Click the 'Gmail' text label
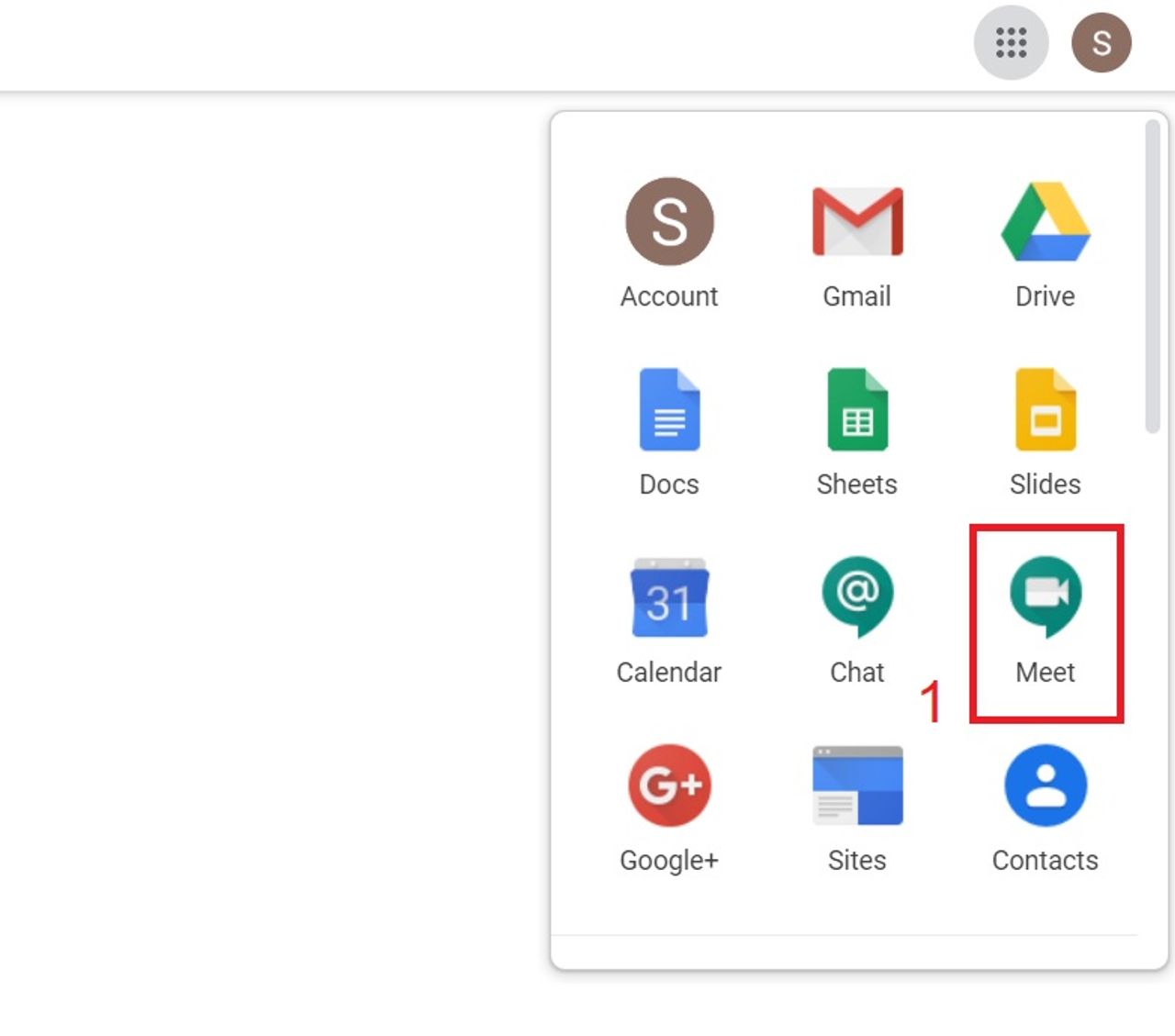The height and width of the screenshot is (1036, 1175). [856, 295]
